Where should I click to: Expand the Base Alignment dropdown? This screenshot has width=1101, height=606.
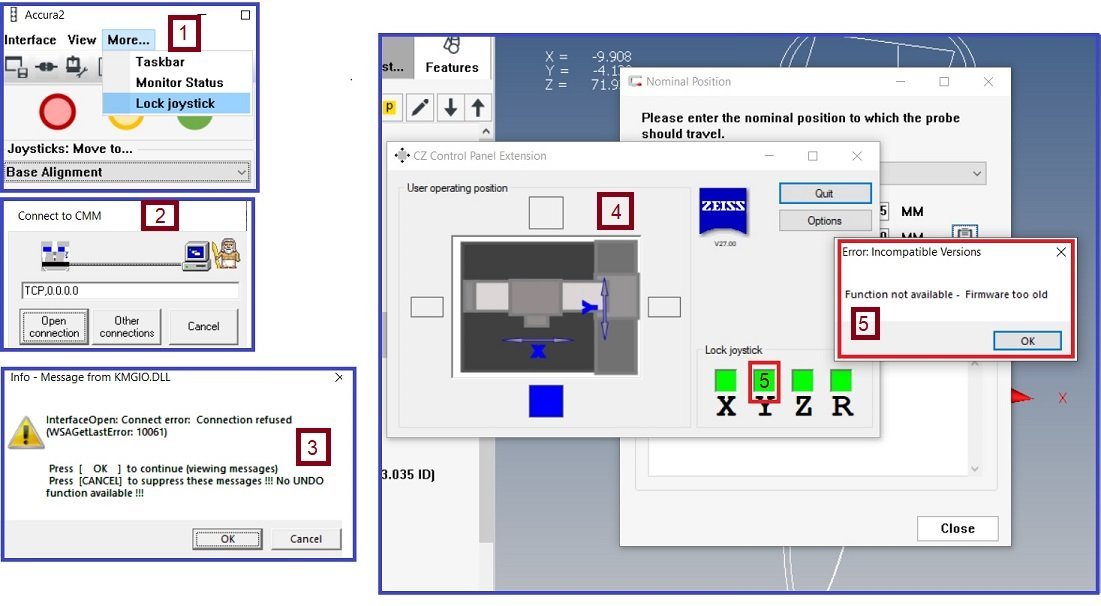click(127, 172)
